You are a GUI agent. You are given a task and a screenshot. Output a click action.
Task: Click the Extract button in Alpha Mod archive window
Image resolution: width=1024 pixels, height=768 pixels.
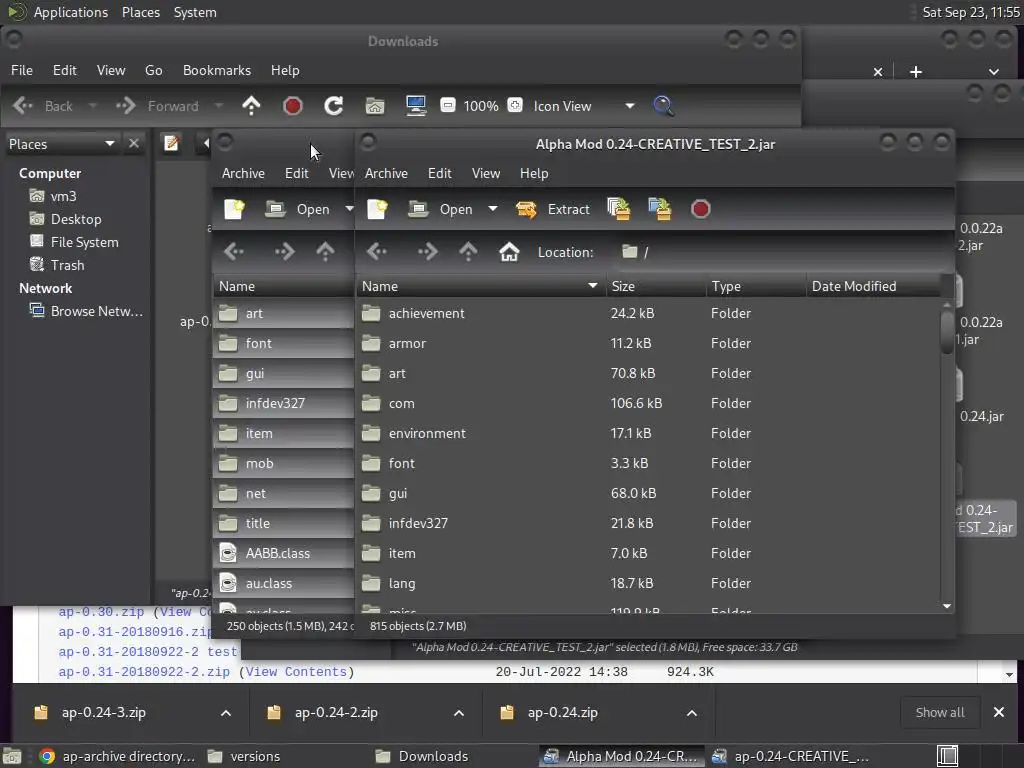pos(552,209)
